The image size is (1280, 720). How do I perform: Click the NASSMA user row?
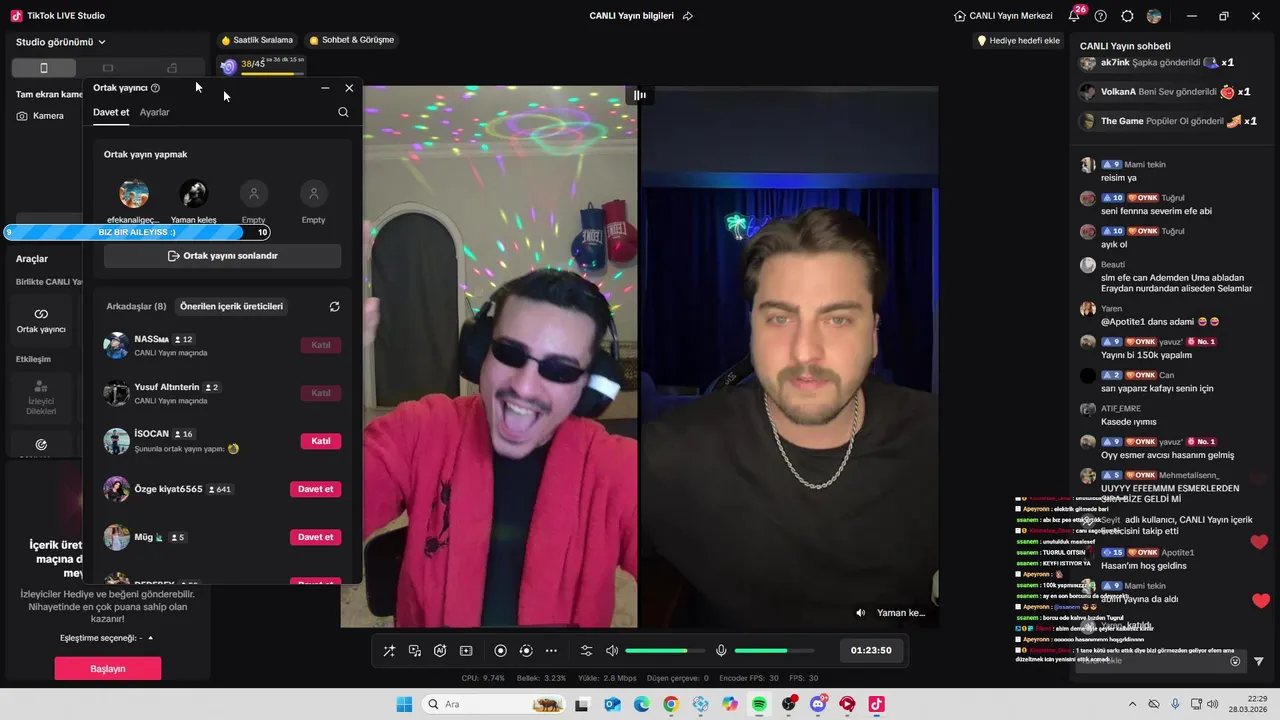(222, 345)
